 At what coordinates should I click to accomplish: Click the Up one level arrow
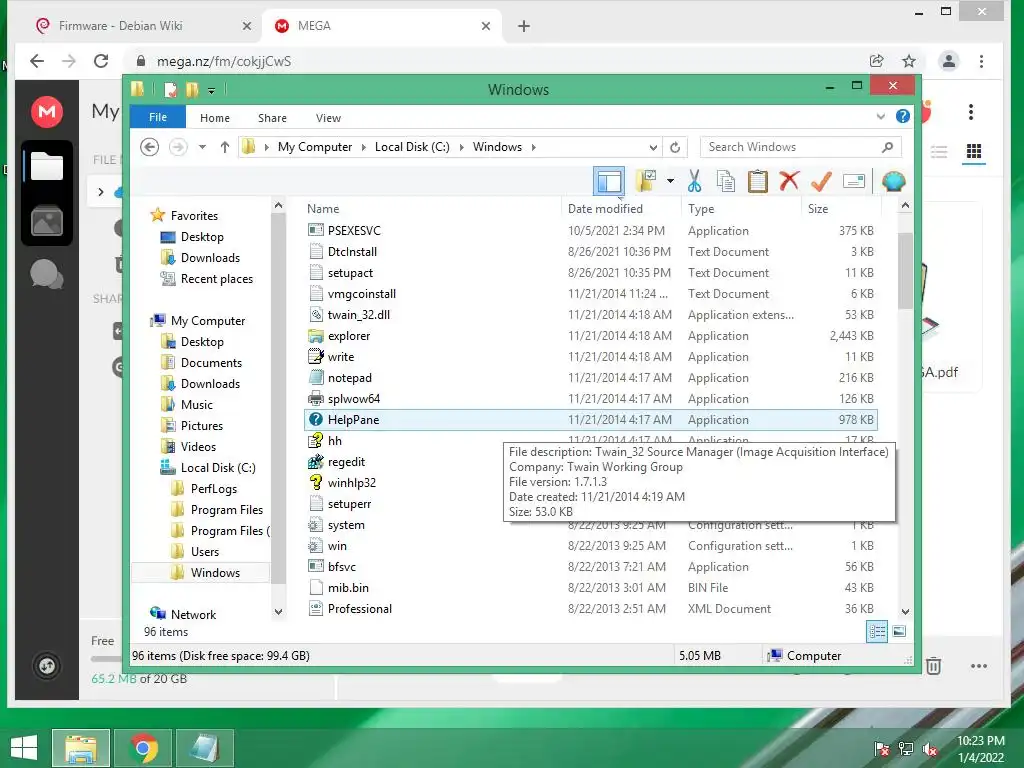pyautogui.click(x=225, y=147)
